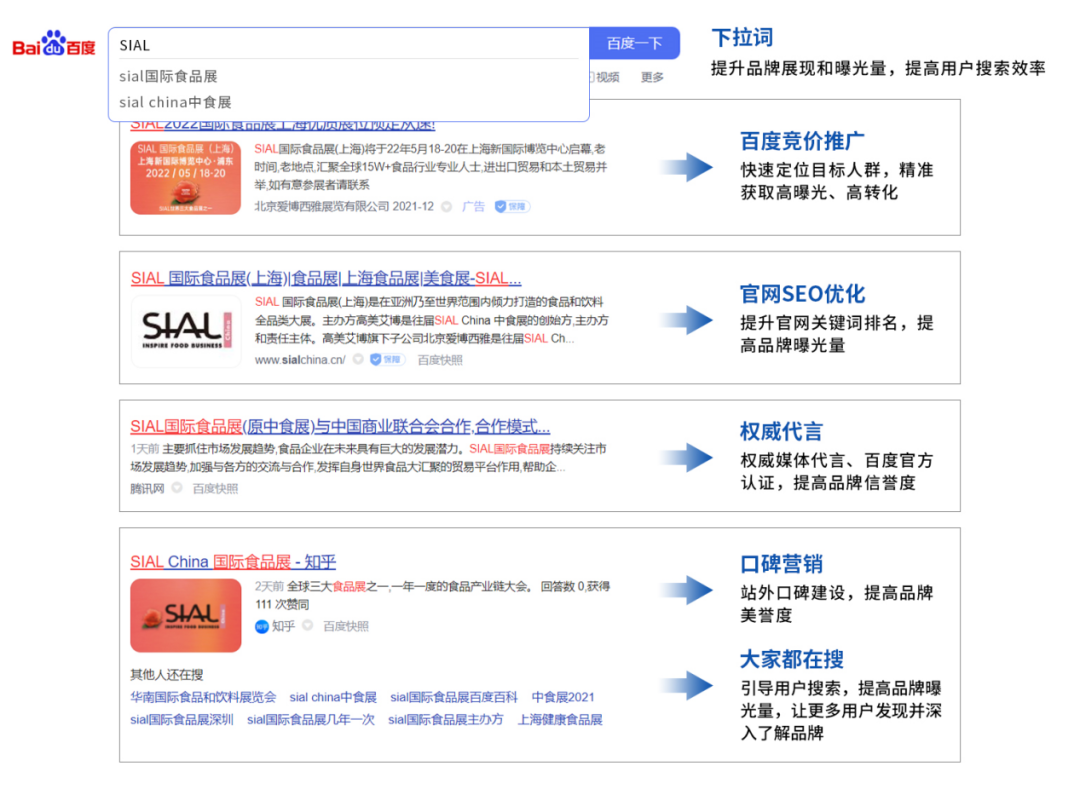Click the 百度一下 search button
The image size is (1080, 789).
[634, 43]
